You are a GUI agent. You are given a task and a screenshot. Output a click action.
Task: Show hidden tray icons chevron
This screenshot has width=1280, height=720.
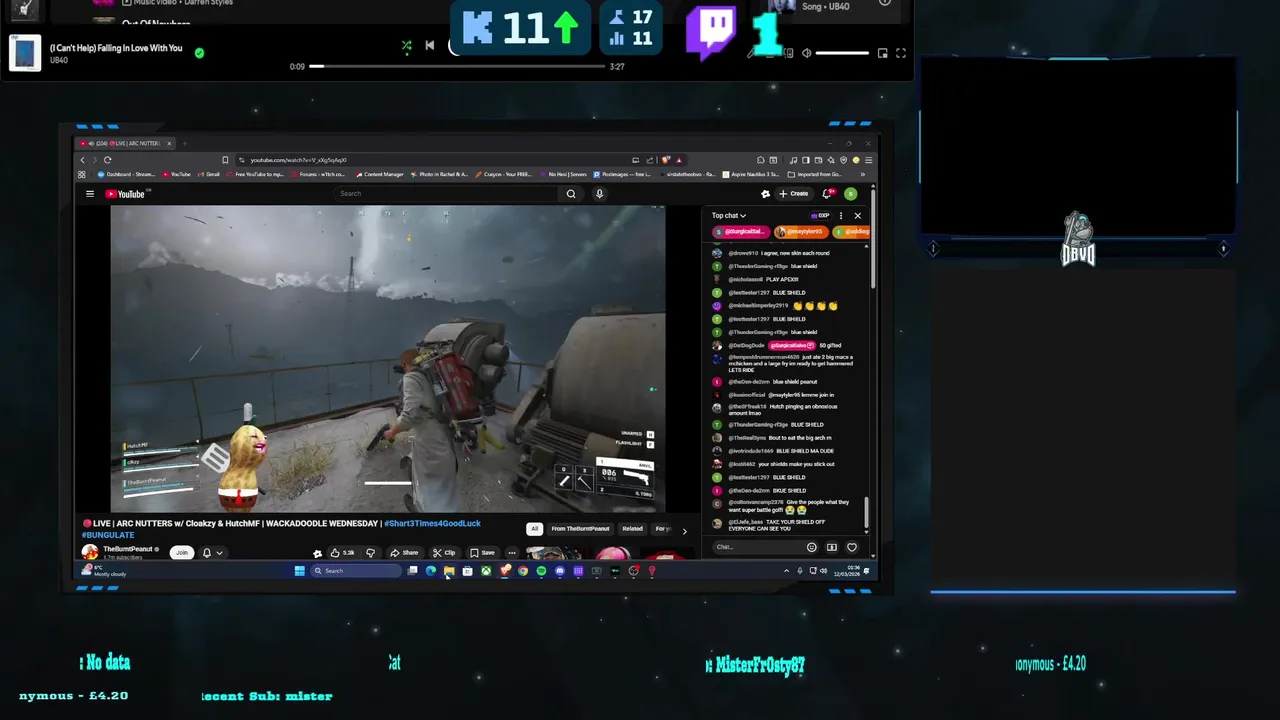[786, 571]
